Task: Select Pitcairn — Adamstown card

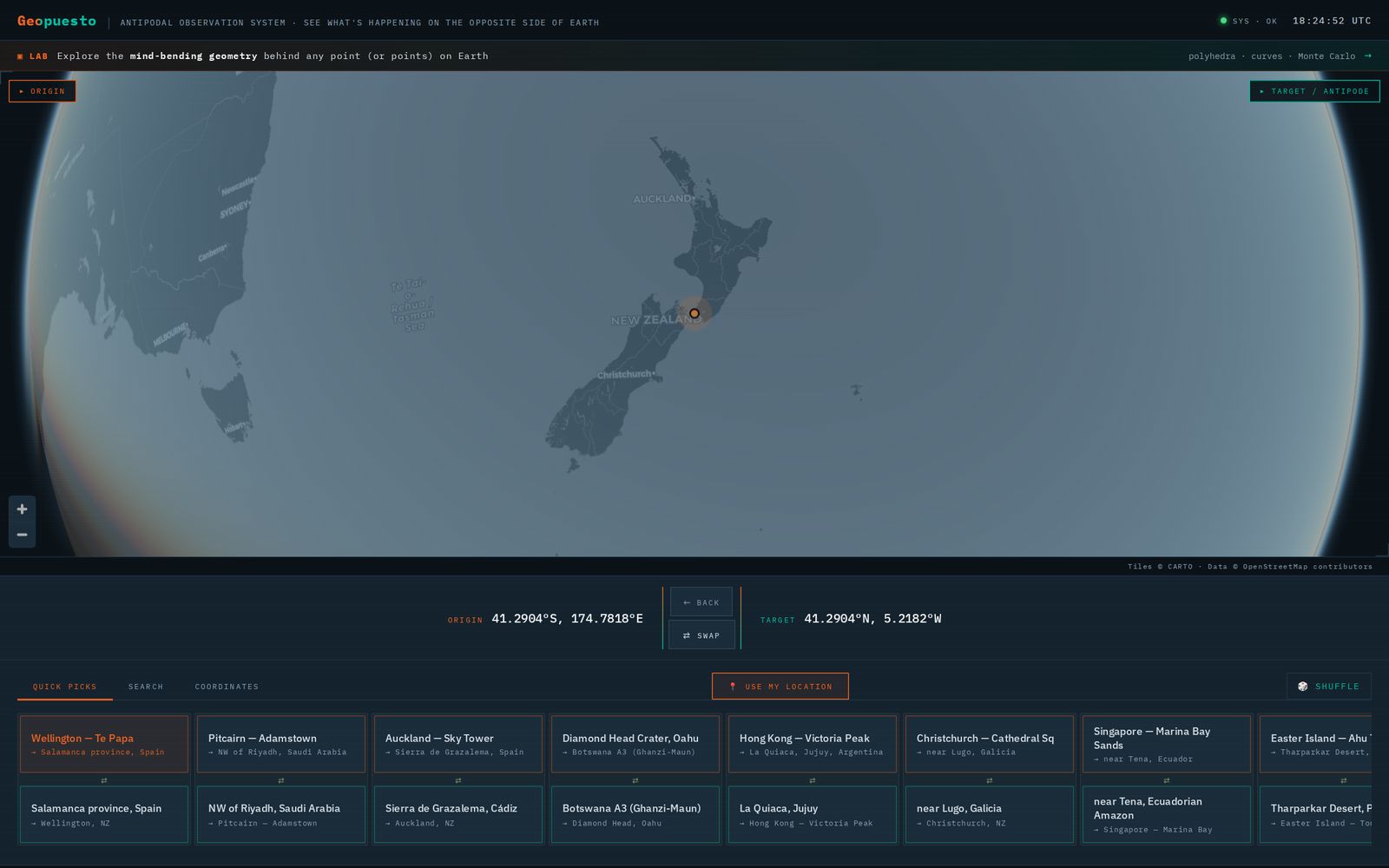Action: pyautogui.click(x=281, y=744)
